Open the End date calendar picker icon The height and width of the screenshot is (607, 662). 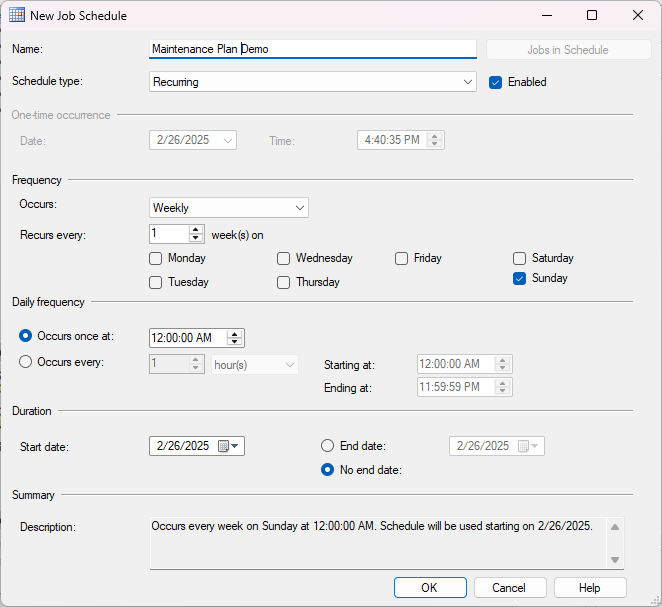click(x=523, y=446)
